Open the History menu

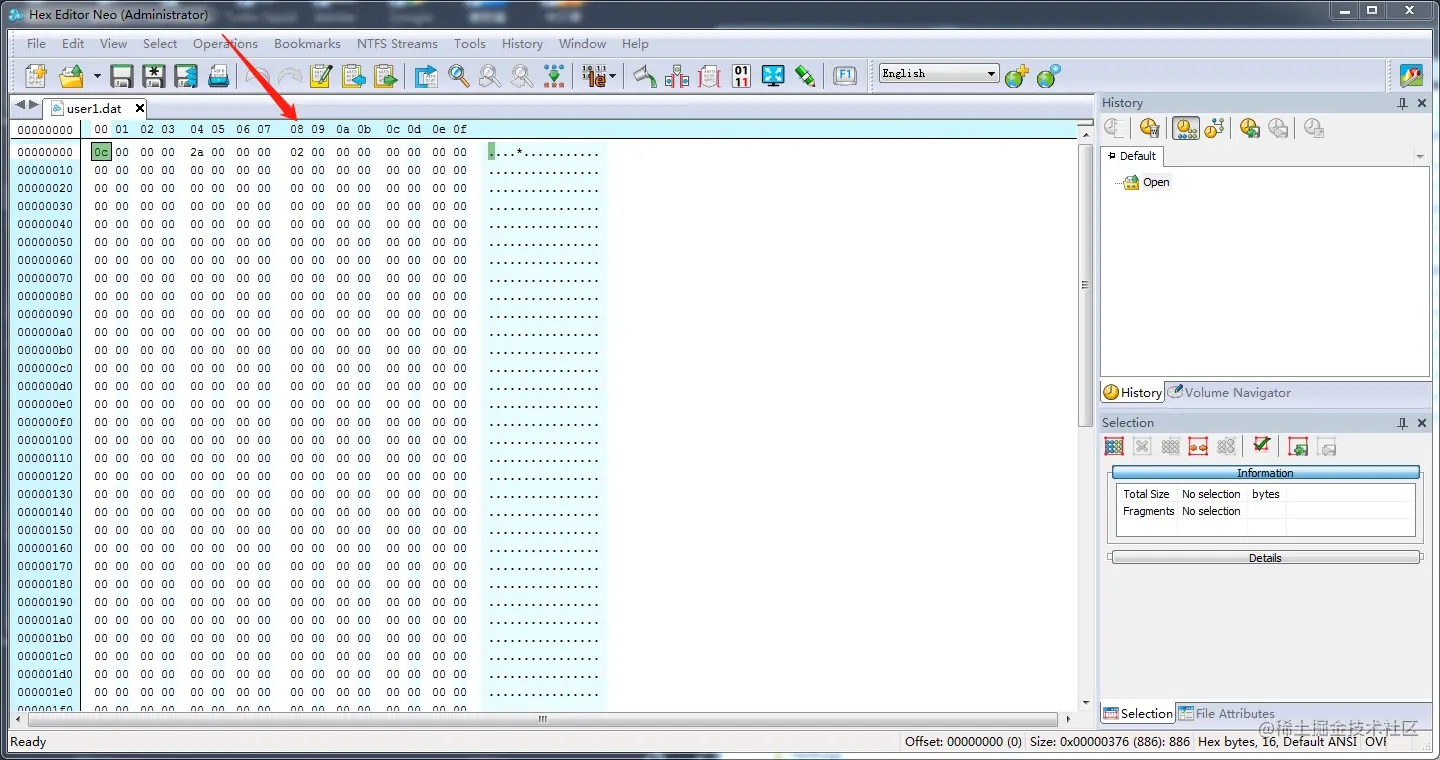point(522,44)
